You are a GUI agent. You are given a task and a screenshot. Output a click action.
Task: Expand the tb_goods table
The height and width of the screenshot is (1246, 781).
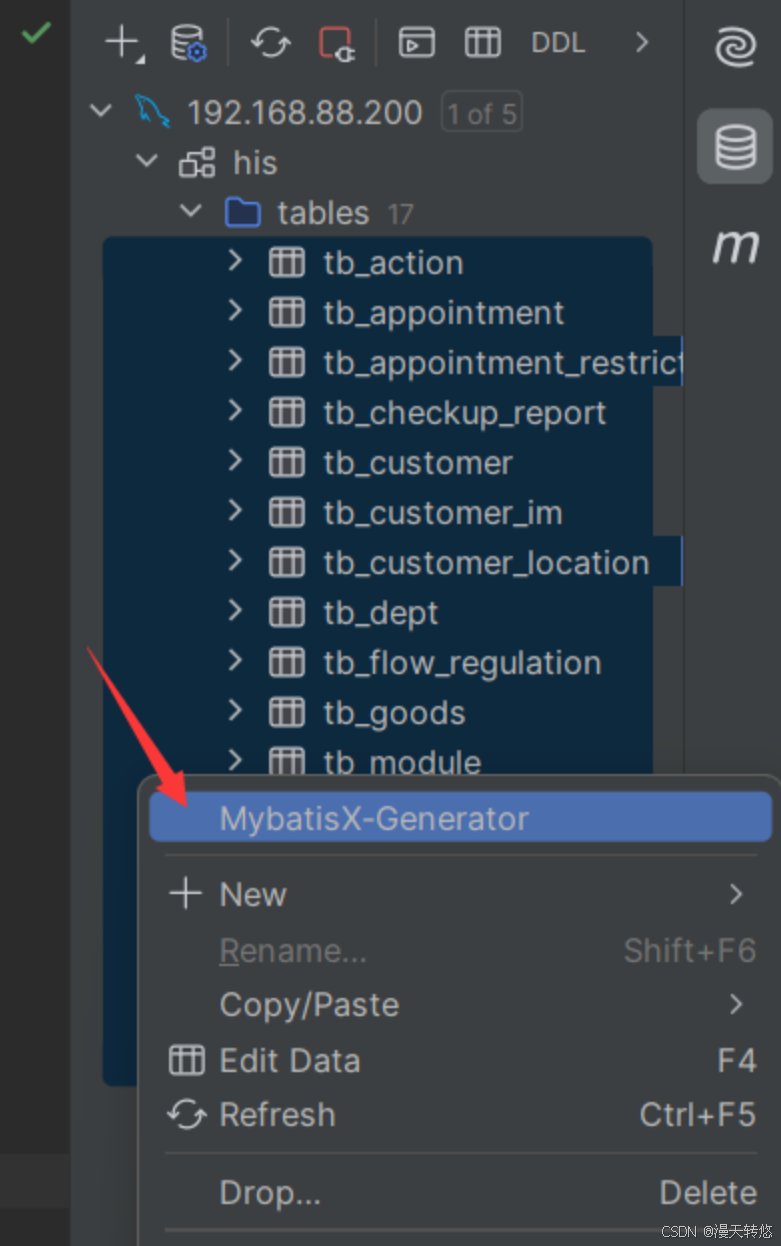235,710
